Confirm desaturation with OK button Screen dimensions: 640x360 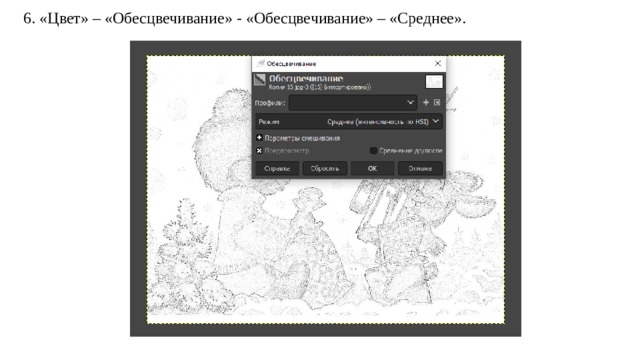pyautogui.click(x=372, y=168)
